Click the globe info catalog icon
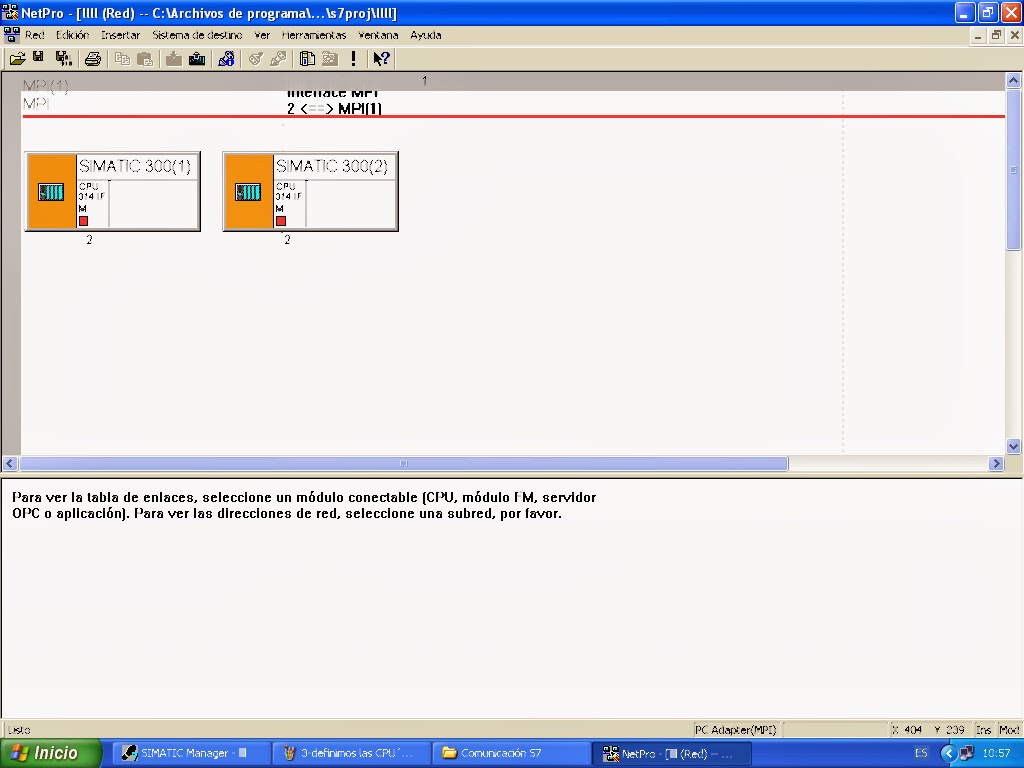 (226, 59)
